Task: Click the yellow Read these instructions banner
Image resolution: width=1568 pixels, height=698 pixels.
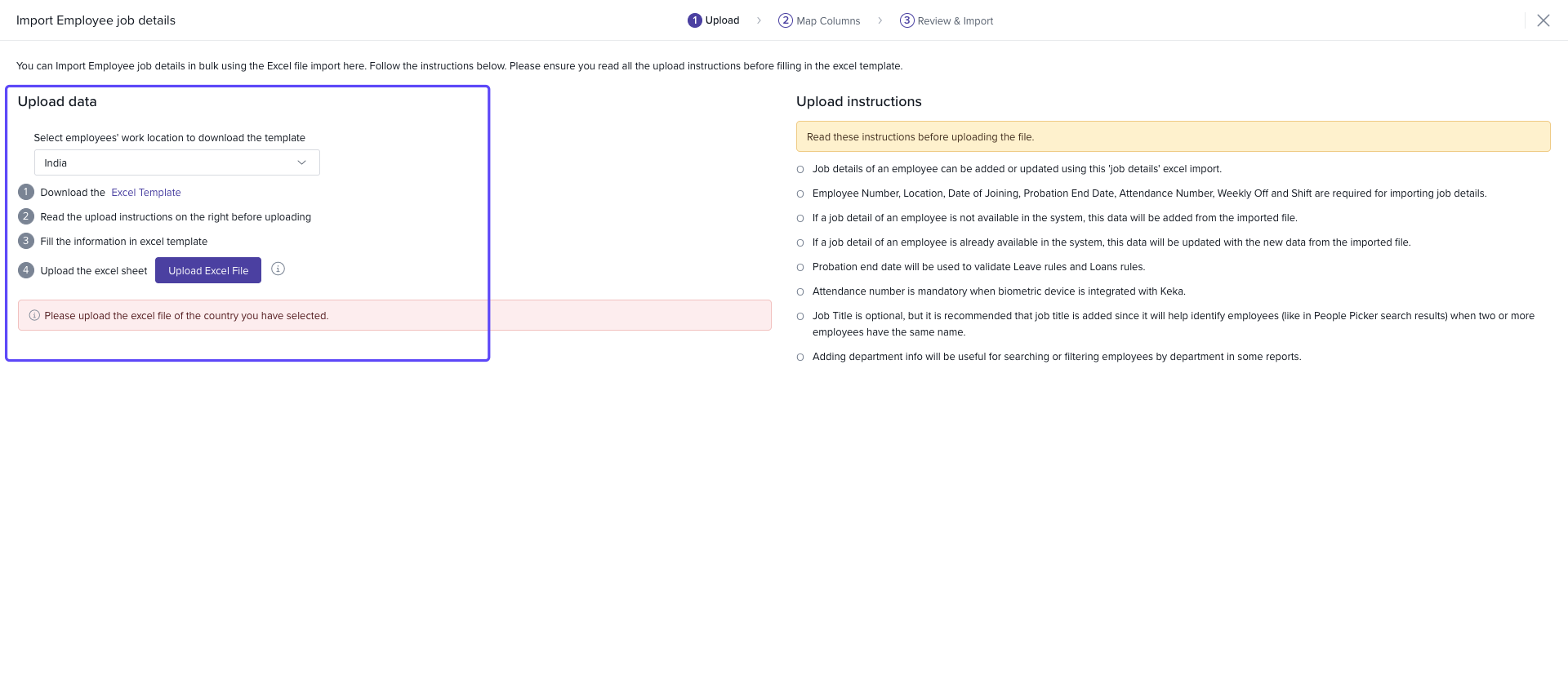Action: (1173, 136)
